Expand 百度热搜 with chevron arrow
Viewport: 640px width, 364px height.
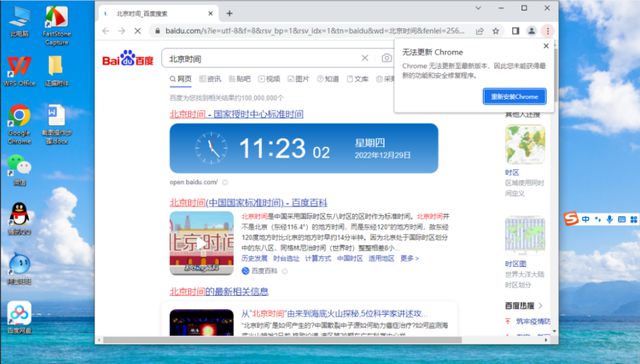point(540,305)
